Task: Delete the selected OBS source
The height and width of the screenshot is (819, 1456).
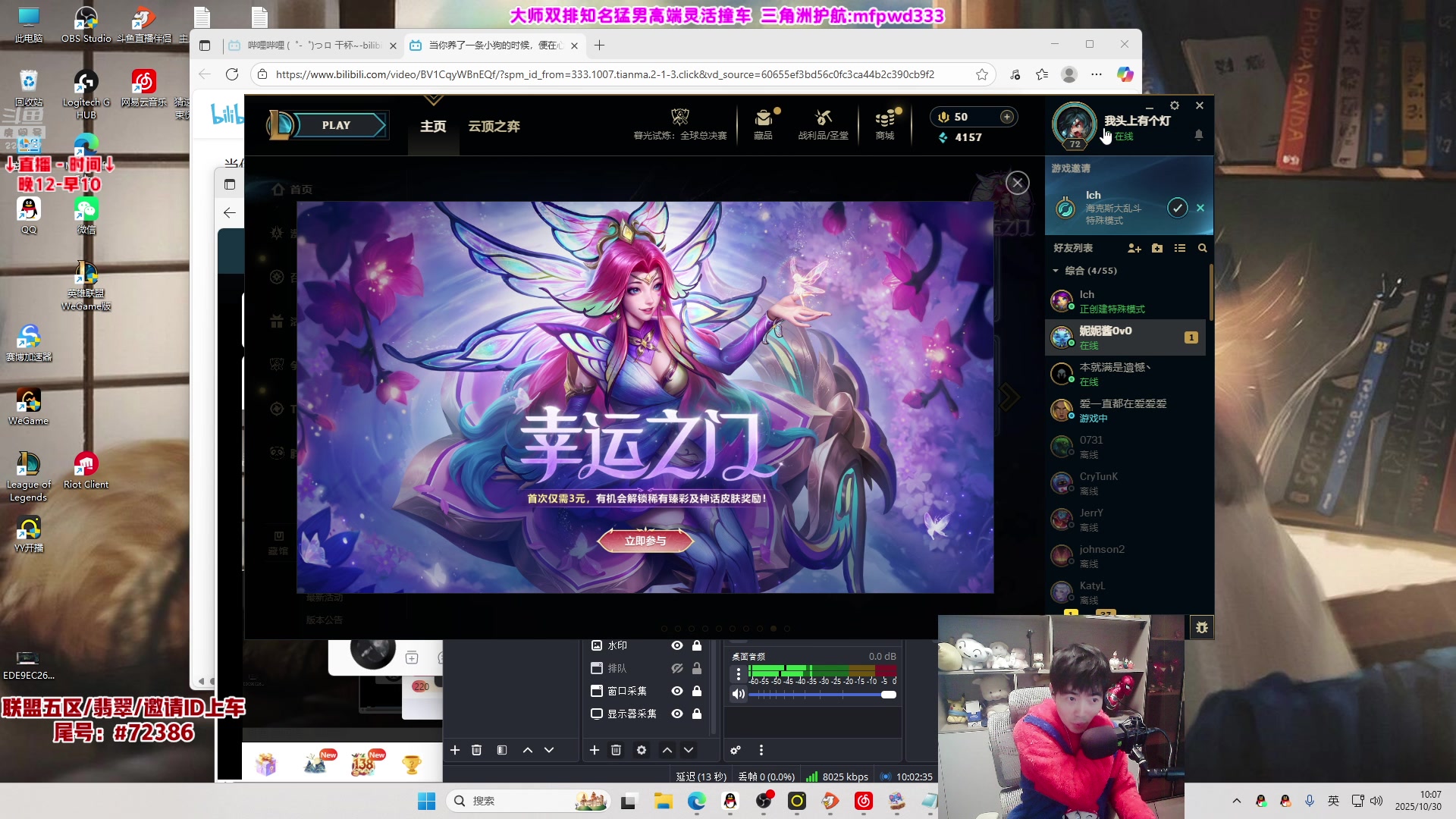Action: pyautogui.click(x=617, y=750)
